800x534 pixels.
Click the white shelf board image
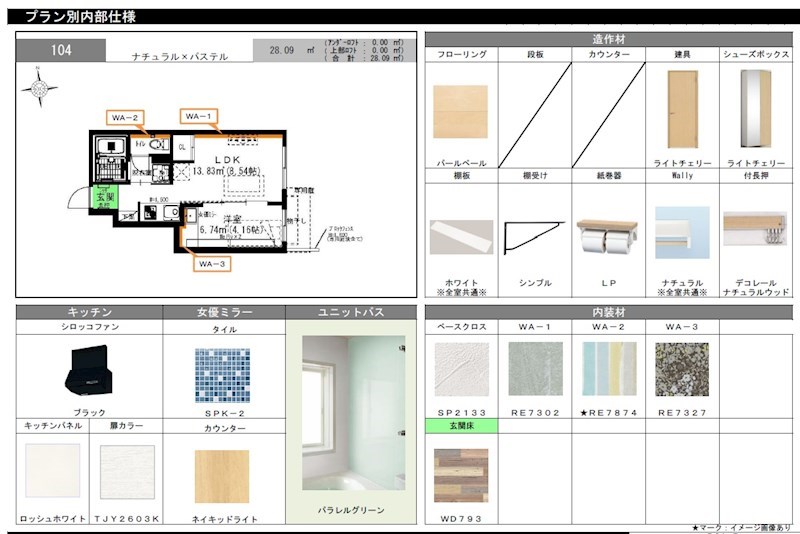[461, 238]
